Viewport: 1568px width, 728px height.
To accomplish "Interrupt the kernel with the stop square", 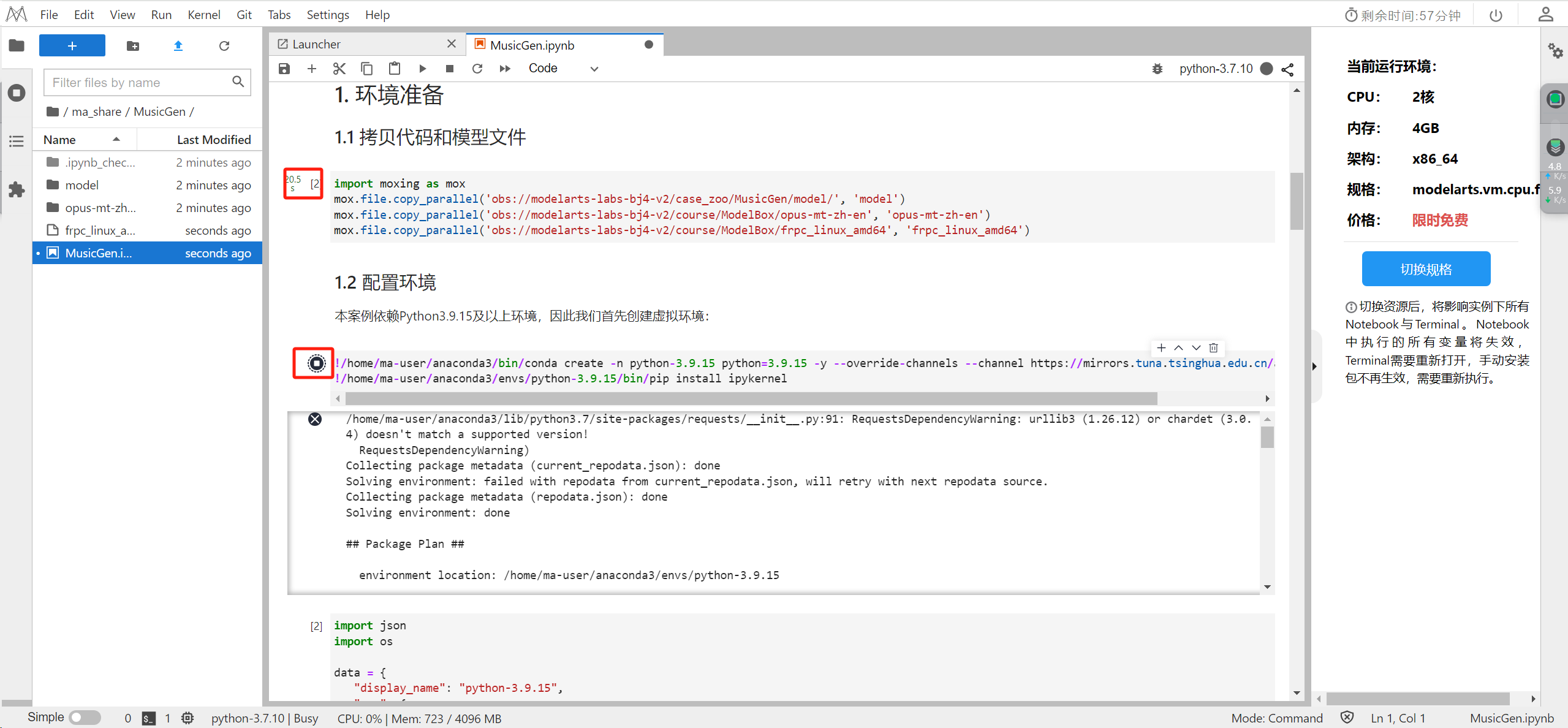I will [x=450, y=69].
